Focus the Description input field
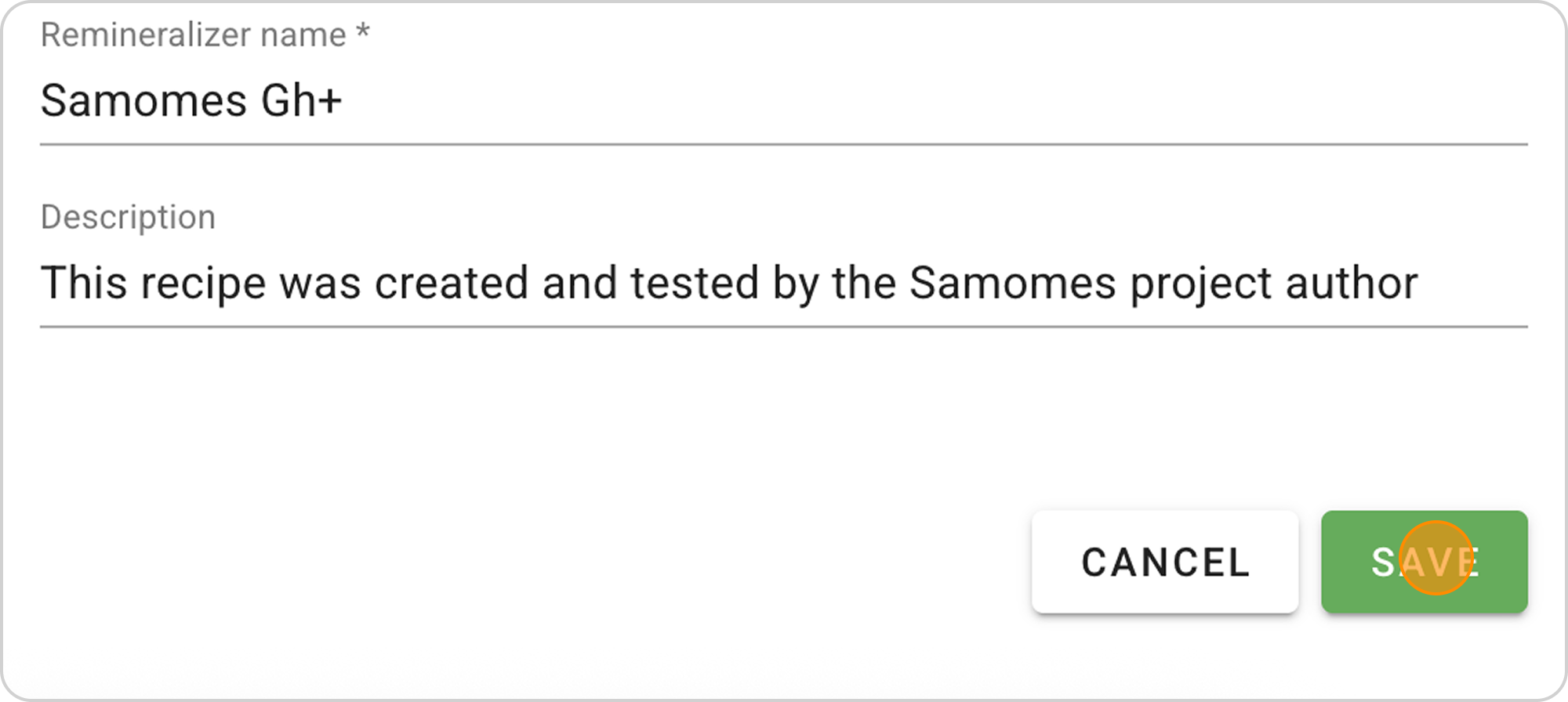The height and width of the screenshot is (702, 1568). 784,284
